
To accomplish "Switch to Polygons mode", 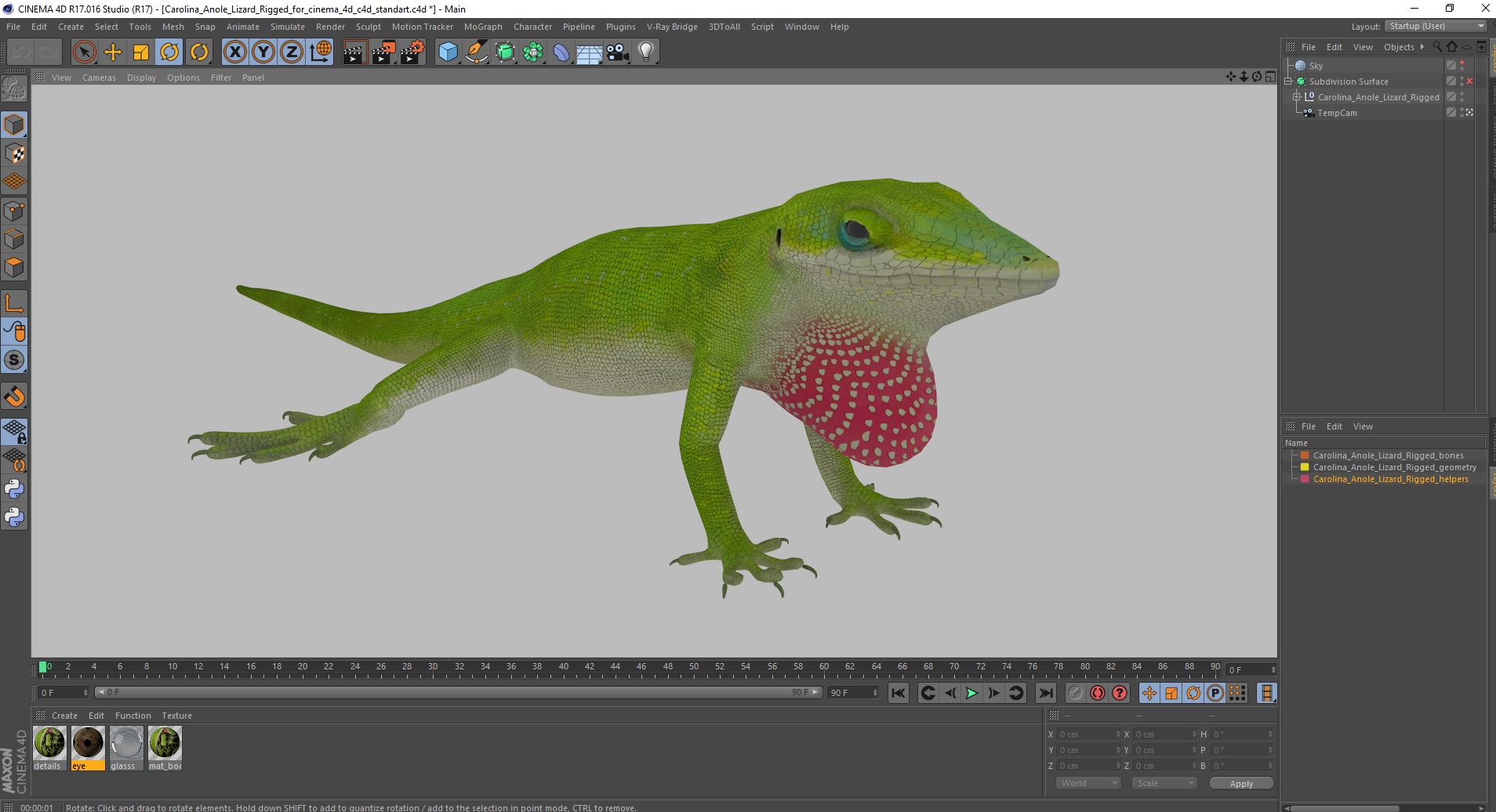I will click(14, 267).
